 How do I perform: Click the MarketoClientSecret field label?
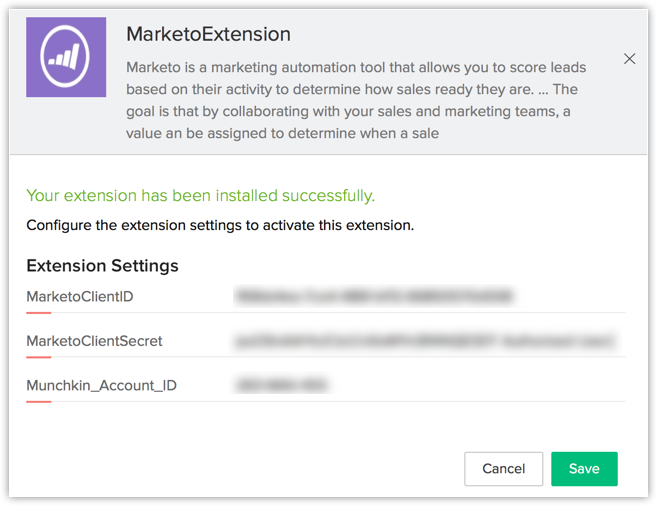[94, 341]
